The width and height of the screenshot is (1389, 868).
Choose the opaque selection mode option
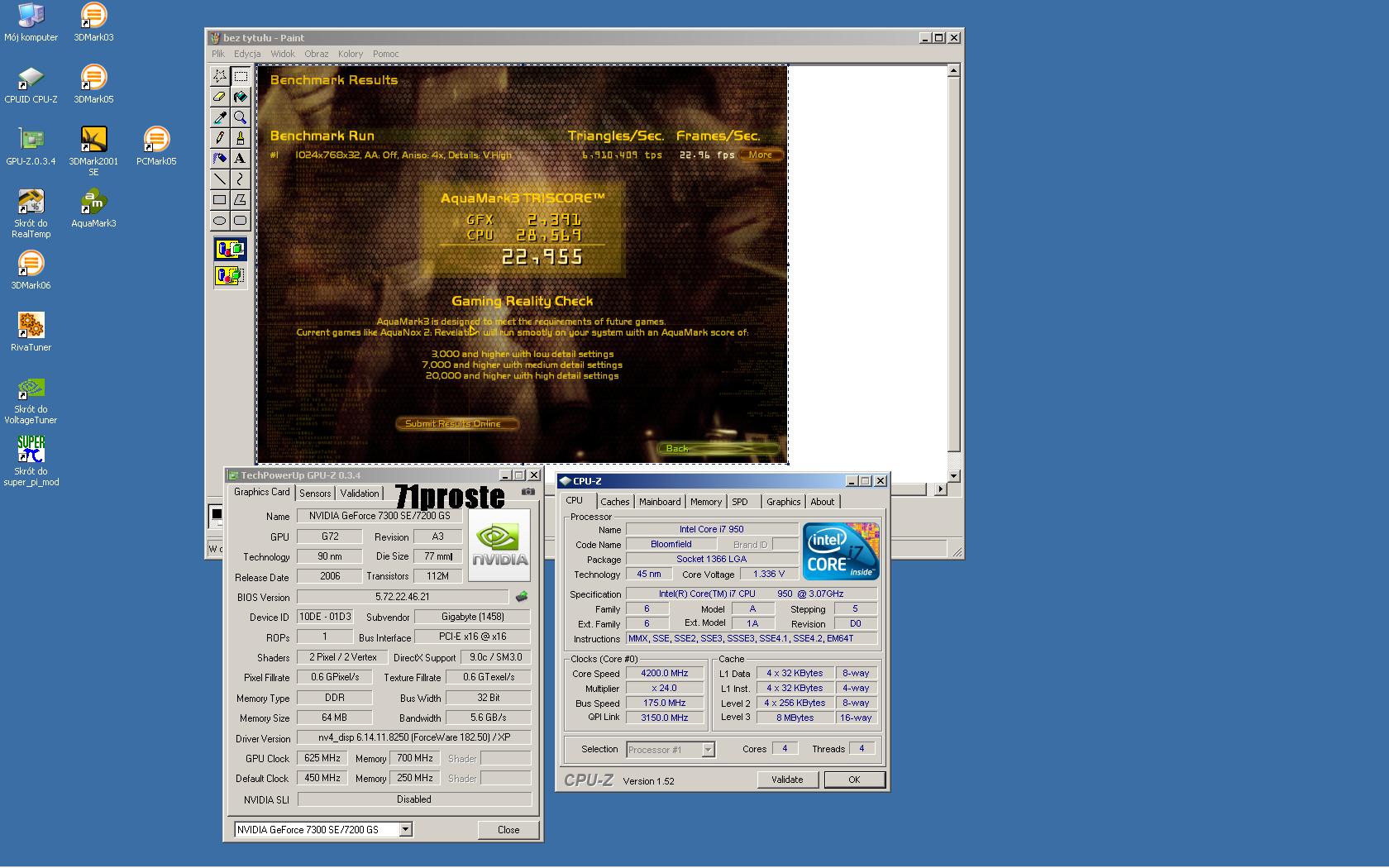(230, 249)
